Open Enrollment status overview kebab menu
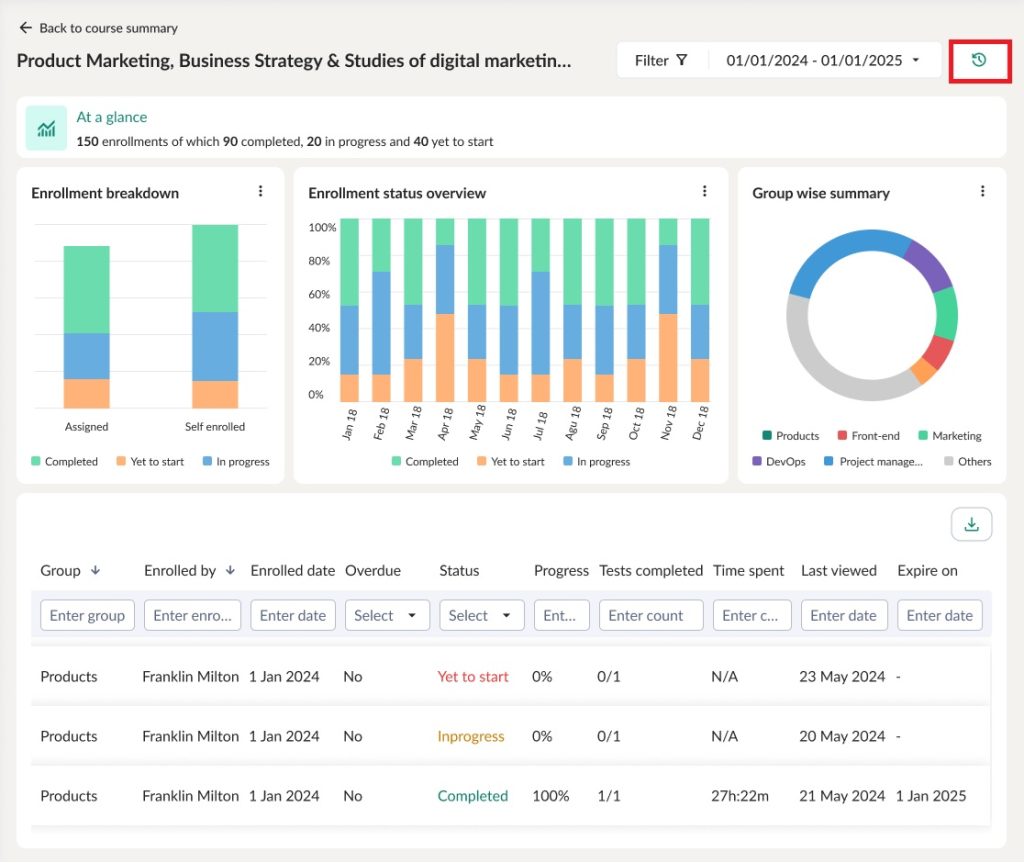Viewport: 1024px width, 863px height. coord(704,191)
